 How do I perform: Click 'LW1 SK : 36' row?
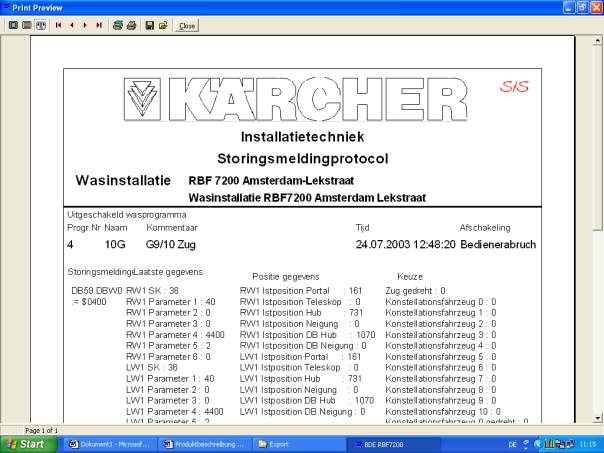coord(152,367)
